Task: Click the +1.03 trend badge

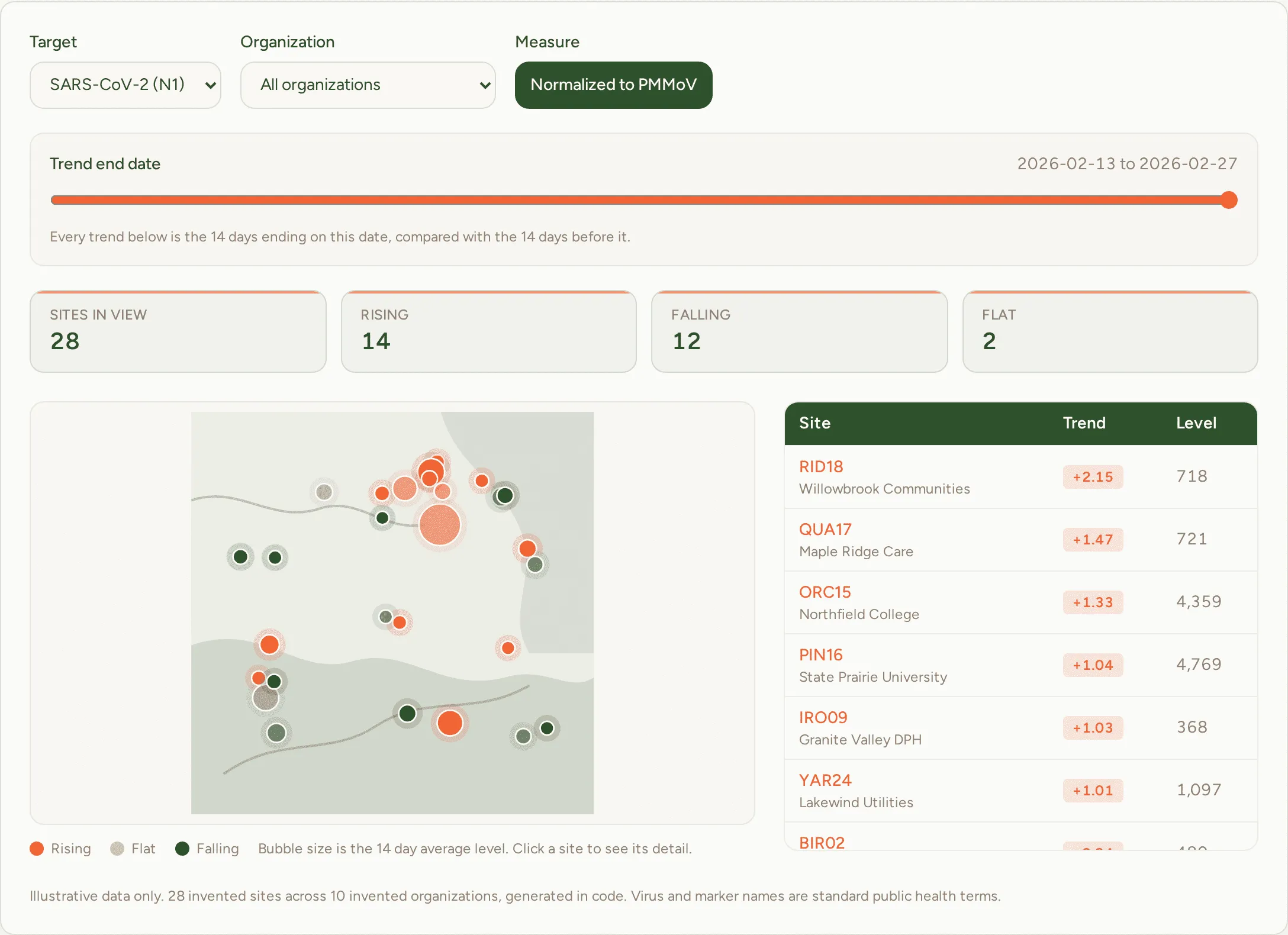Action: (1093, 728)
